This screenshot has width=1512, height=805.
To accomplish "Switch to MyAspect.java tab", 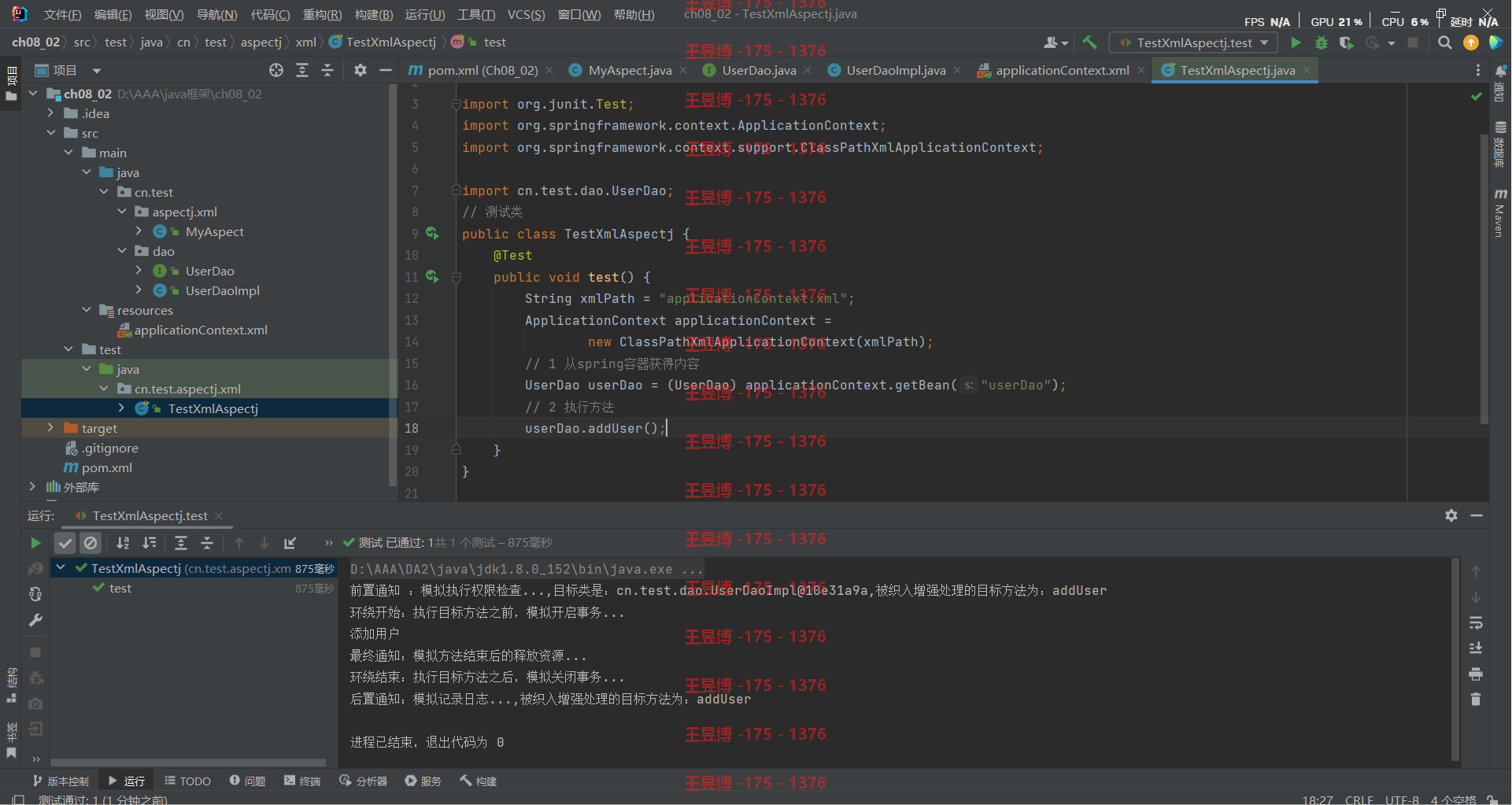I will [x=630, y=71].
